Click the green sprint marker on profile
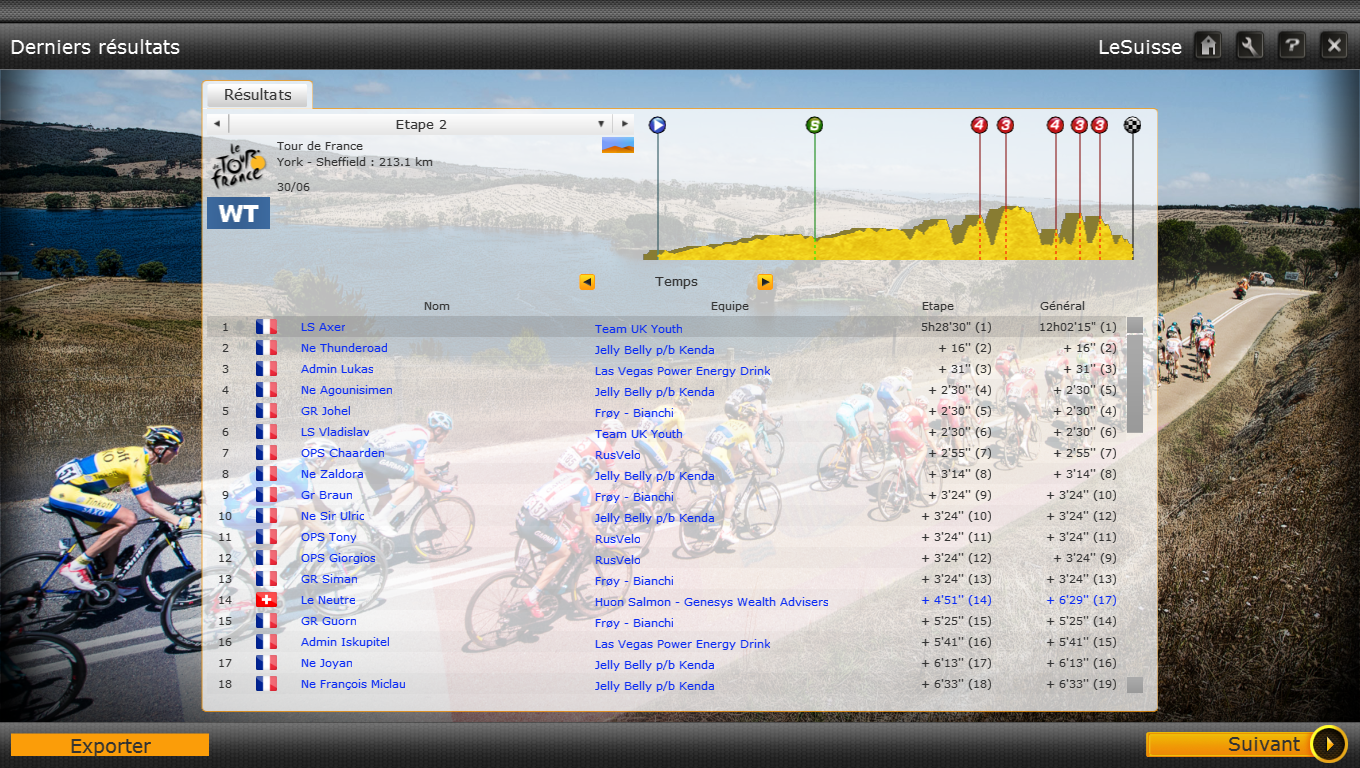The width and height of the screenshot is (1360, 768). [x=814, y=125]
